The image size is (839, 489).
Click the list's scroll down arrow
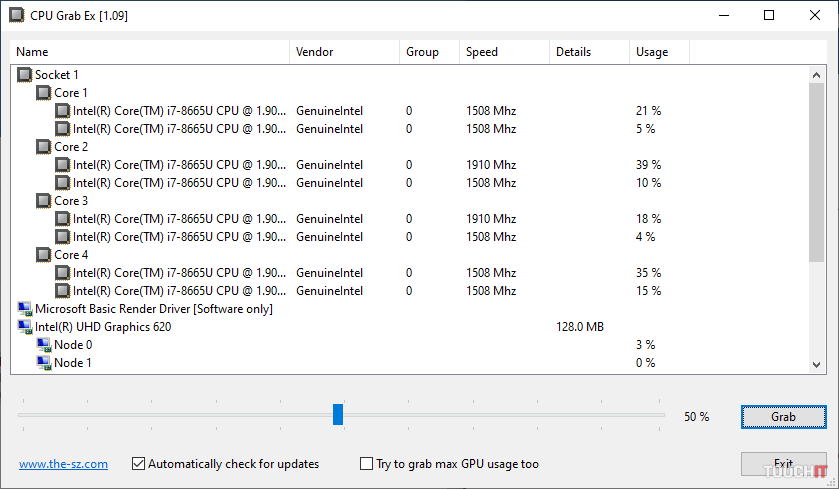(818, 365)
